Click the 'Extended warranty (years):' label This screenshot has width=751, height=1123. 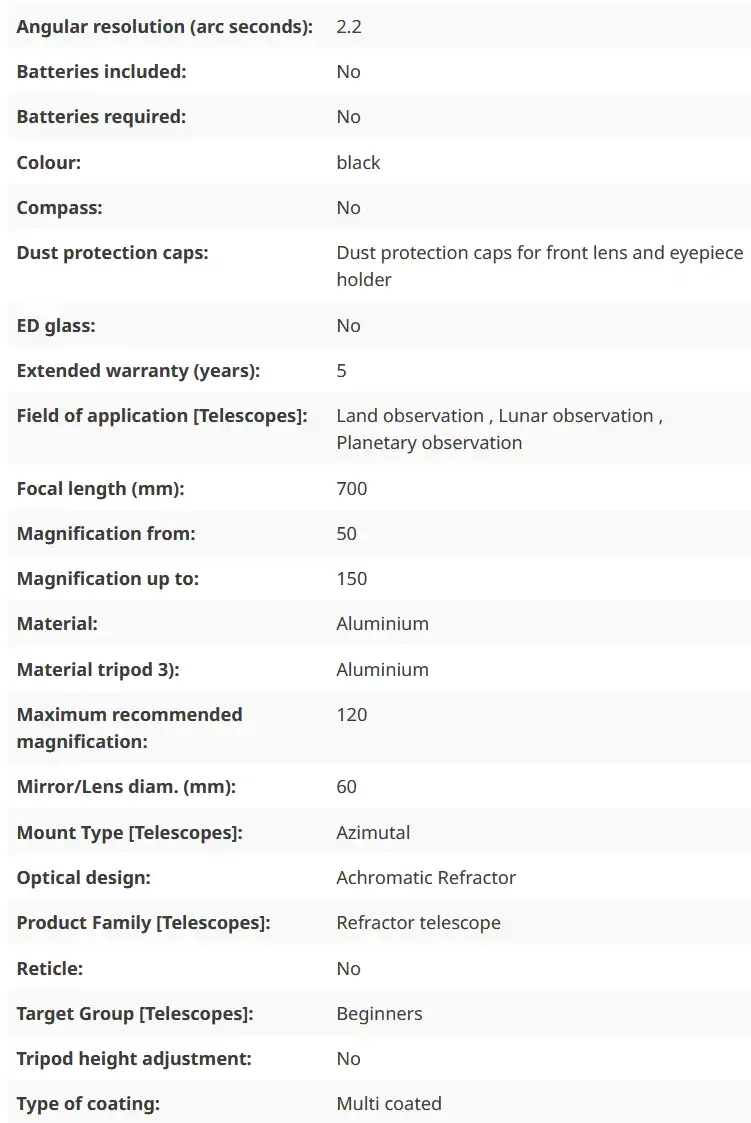click(138, 371)
